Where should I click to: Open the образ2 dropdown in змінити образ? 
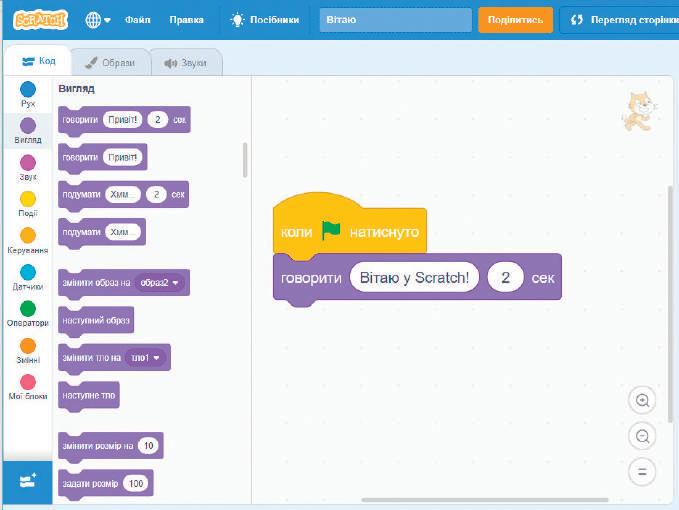pyautogui.click(x=159, y=283)
